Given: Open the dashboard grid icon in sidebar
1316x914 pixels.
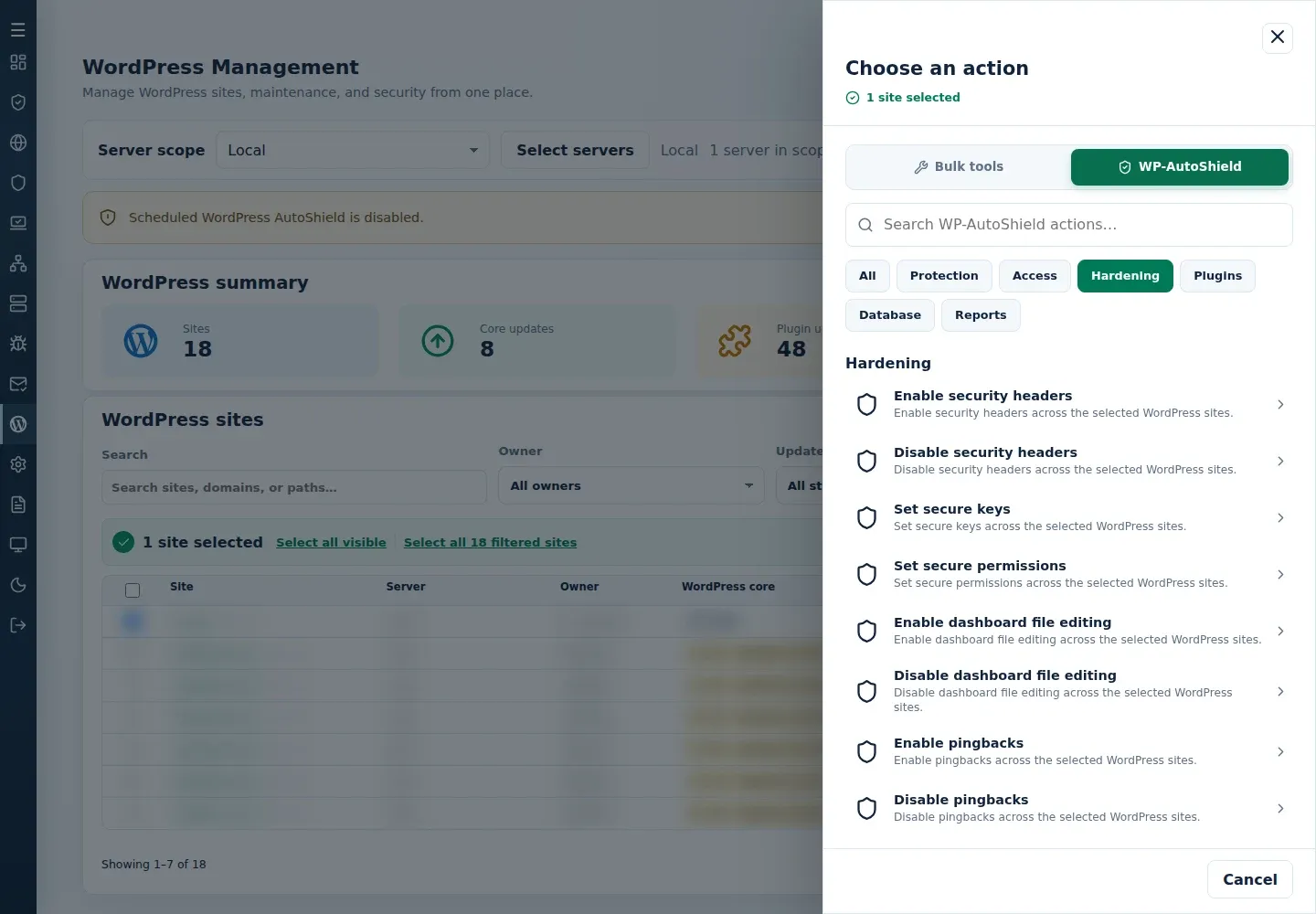Looking at the screenshot, I should [18, 62].
